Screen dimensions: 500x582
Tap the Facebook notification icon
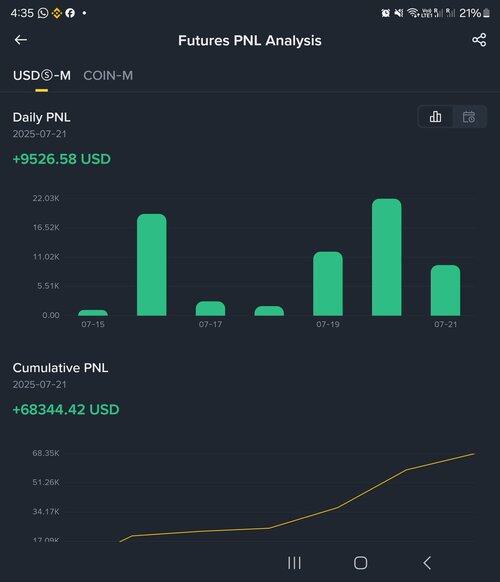click(x=70, y=13)
